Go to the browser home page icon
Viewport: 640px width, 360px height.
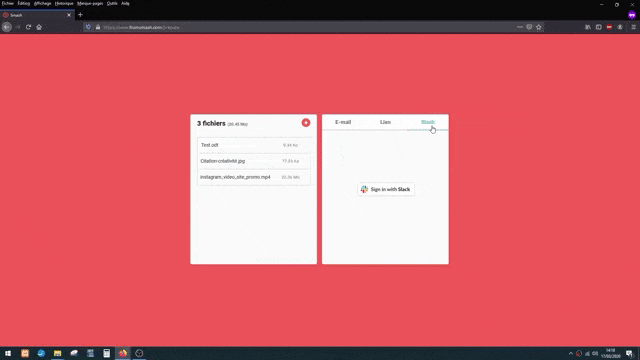pyautogui.click(x=39, y=27)
